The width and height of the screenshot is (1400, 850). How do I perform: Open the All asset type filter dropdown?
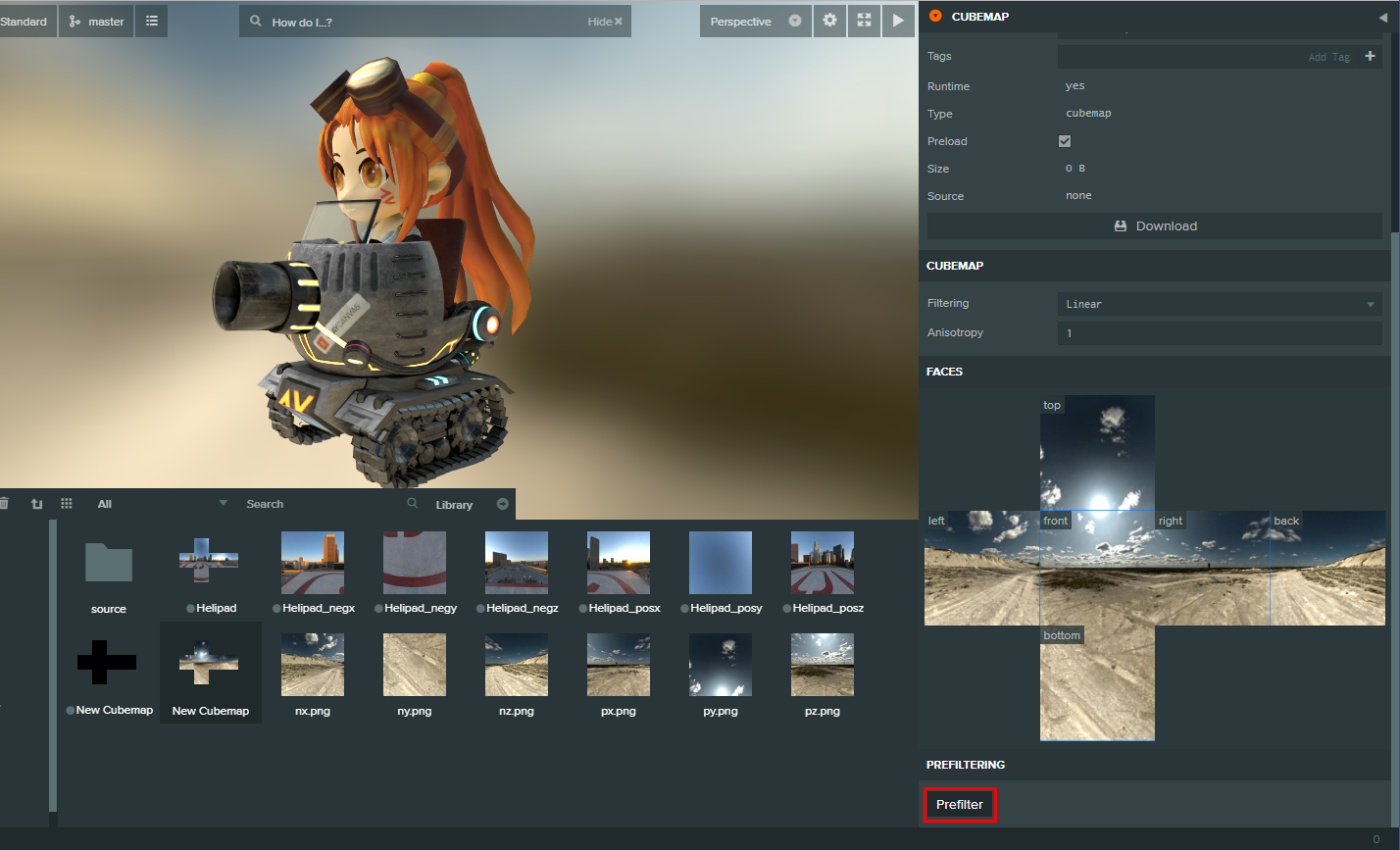click(x=162, y=504)
